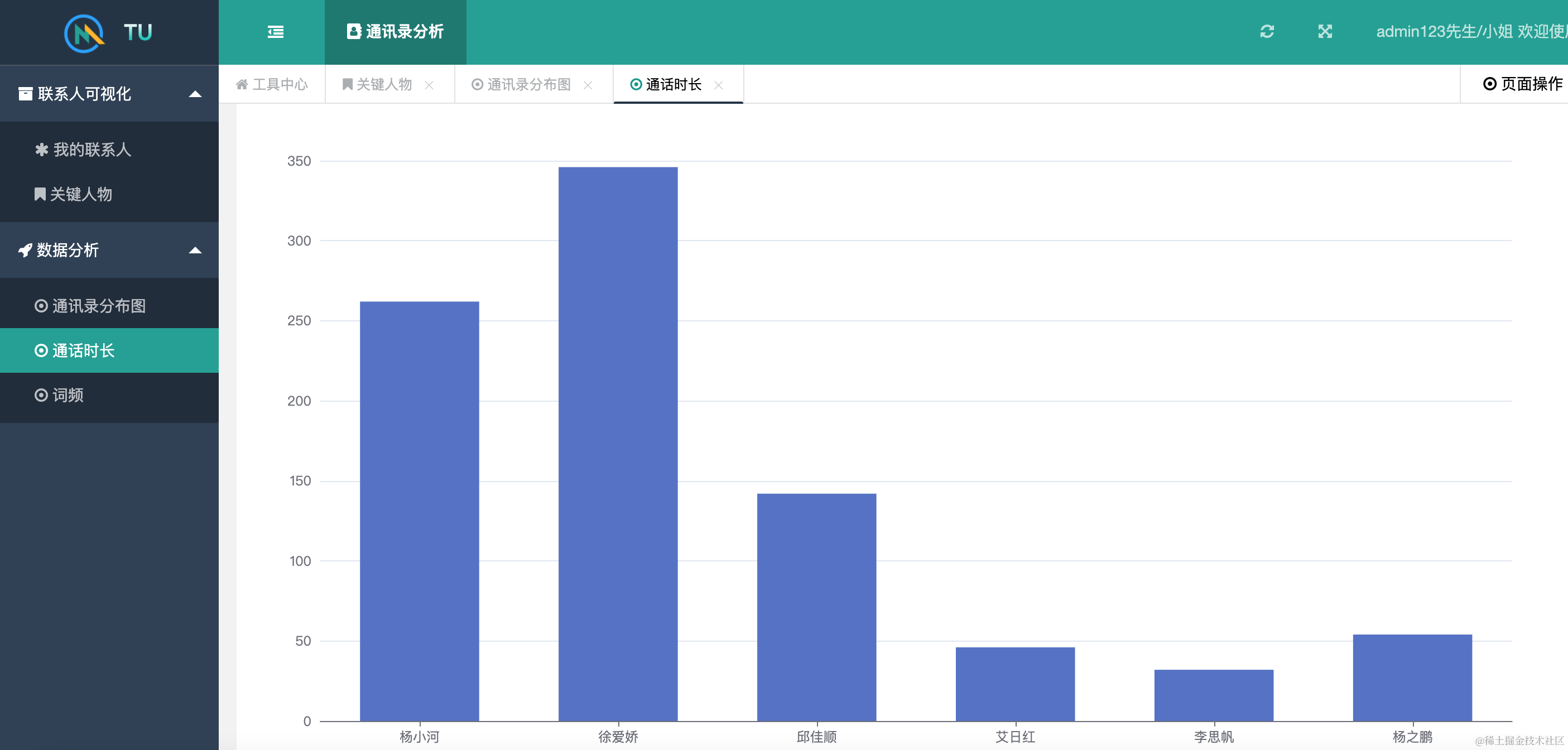Switch to the 通讯录分布图 tab
This screenshot has height=750, width=1568.
pos(528,85)
